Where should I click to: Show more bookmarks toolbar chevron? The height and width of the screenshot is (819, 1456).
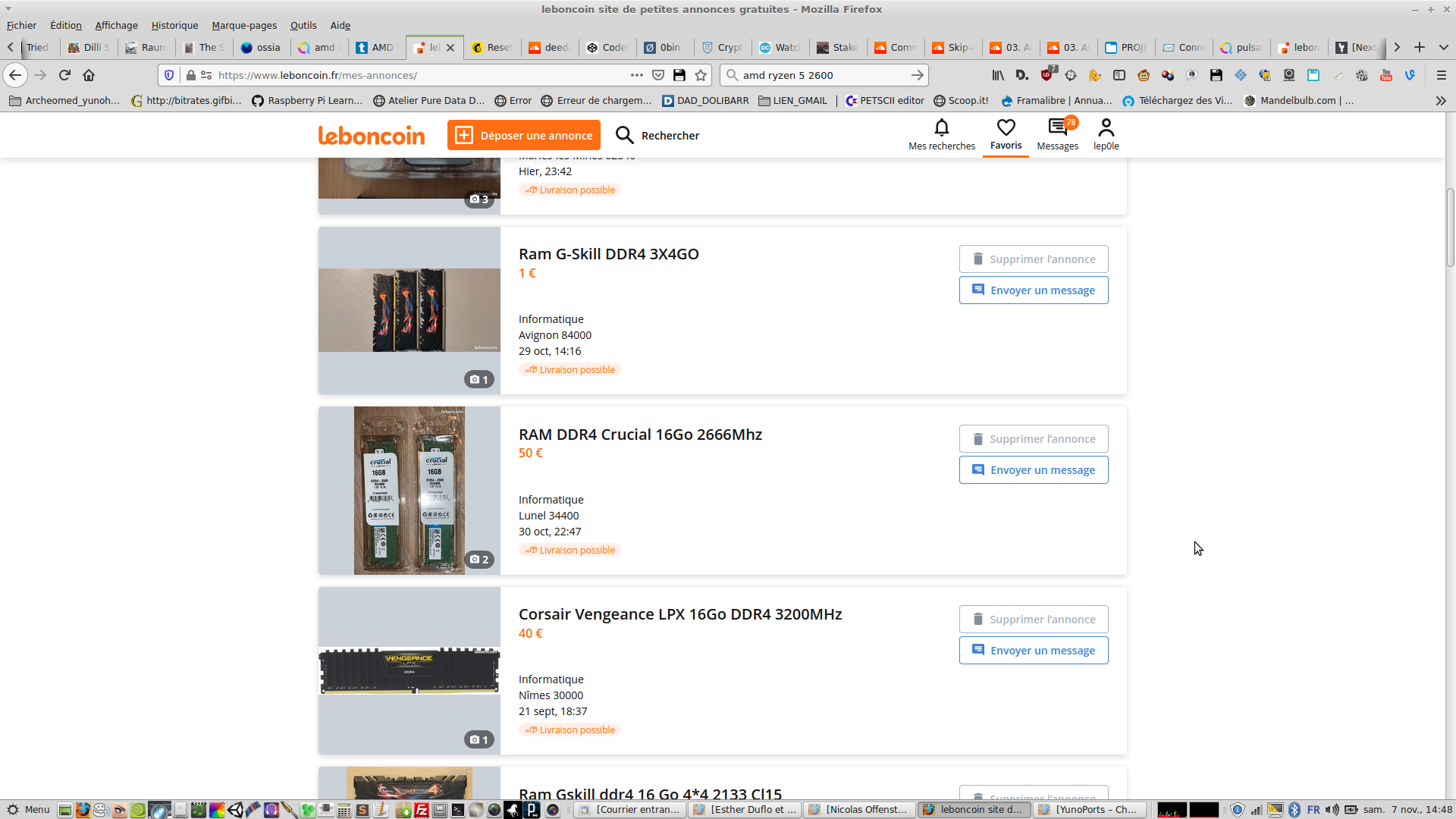(x=1440, y=100)
